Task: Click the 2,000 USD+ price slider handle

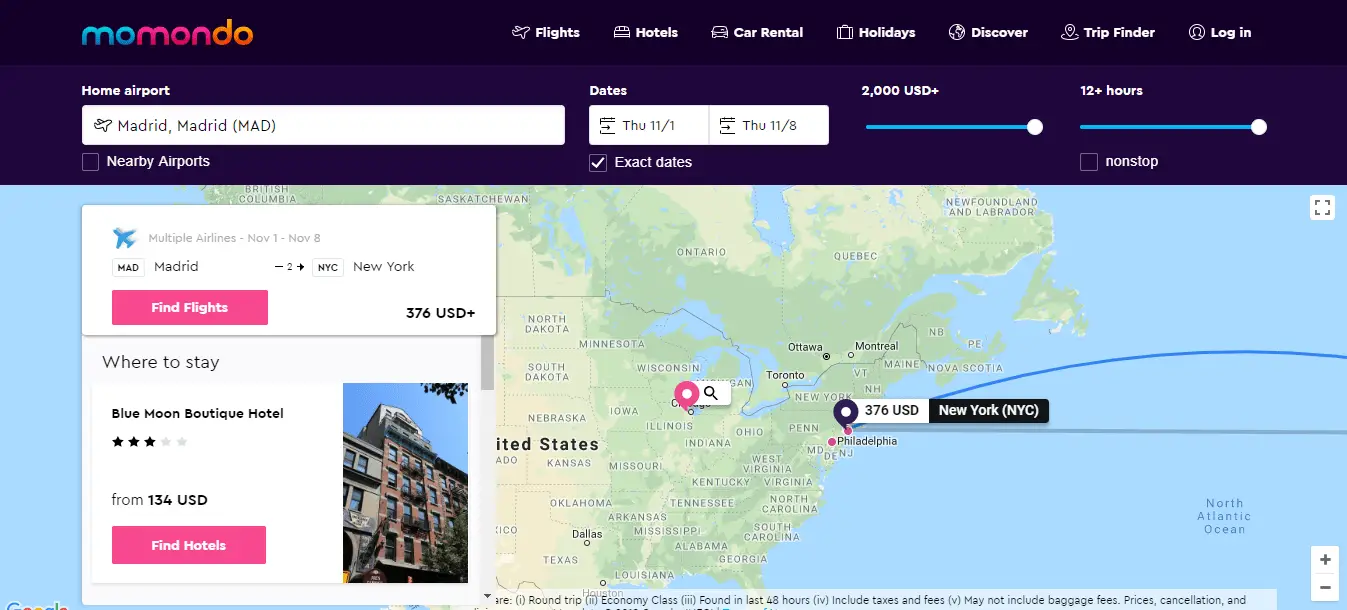Action: 1035,127
